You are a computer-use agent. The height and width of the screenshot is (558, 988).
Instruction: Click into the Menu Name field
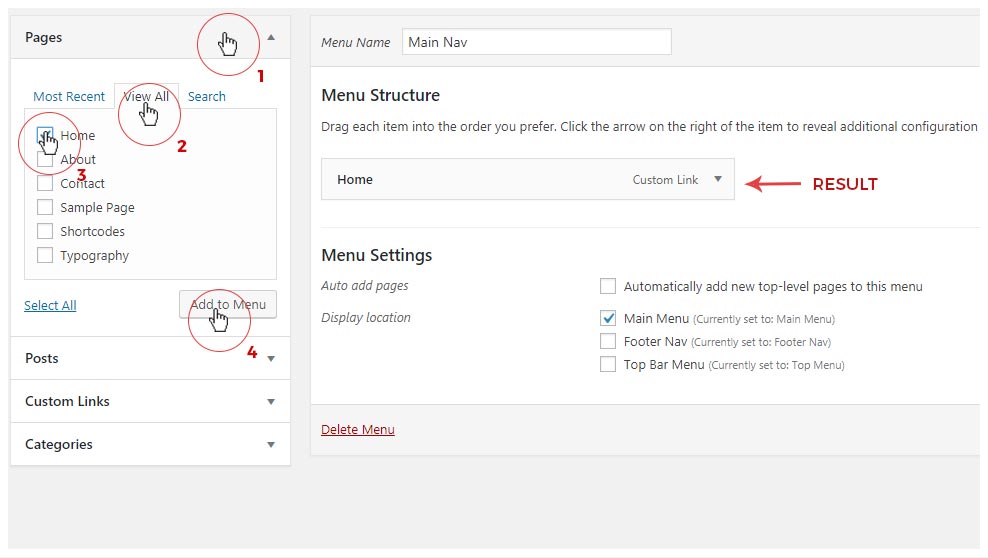[x=536, y=42]
